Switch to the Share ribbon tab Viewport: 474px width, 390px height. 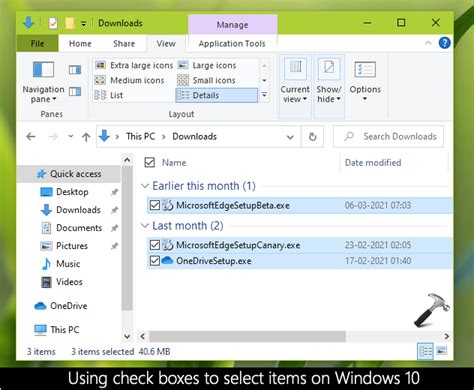tap(124, 44)
